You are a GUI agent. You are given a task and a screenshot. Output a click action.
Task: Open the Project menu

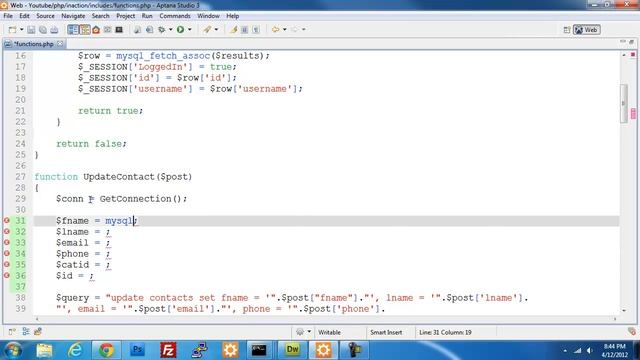[x=126, y=16]
